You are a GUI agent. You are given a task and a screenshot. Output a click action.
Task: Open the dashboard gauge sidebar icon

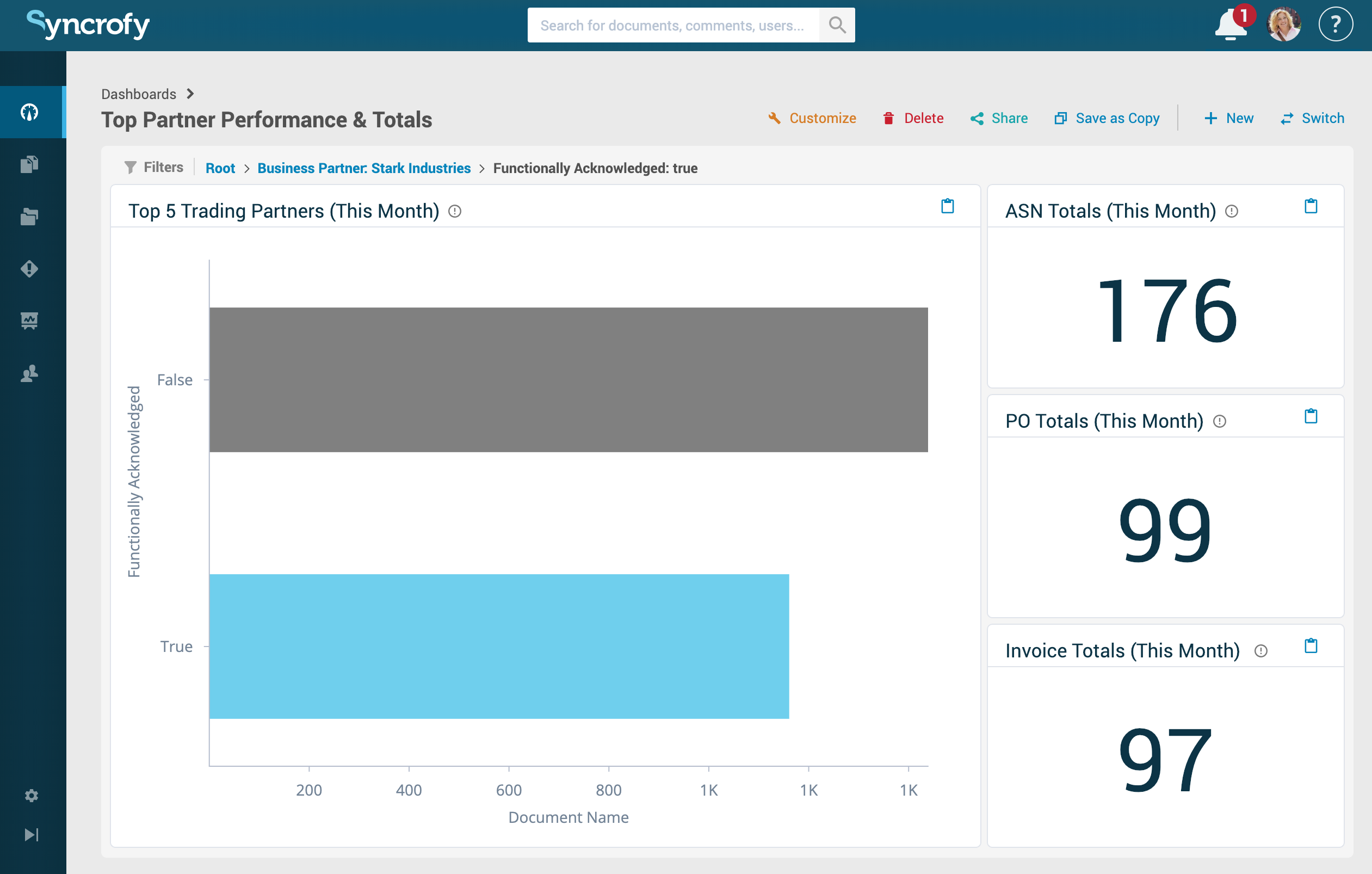pos(29,112)
